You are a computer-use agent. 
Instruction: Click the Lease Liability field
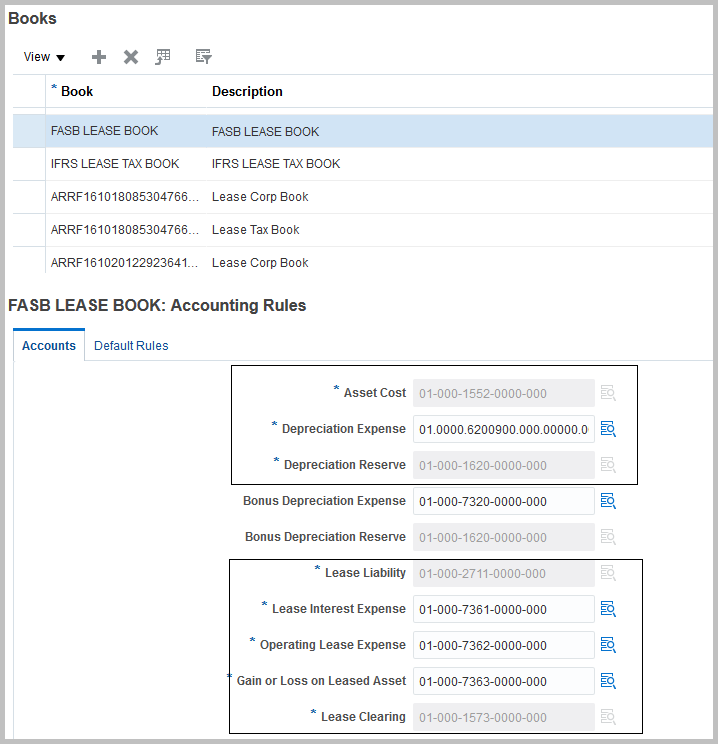click(x=504, y=573)
